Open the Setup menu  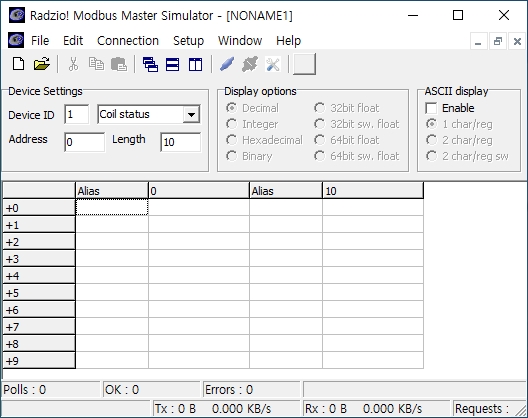pos(188,41)
